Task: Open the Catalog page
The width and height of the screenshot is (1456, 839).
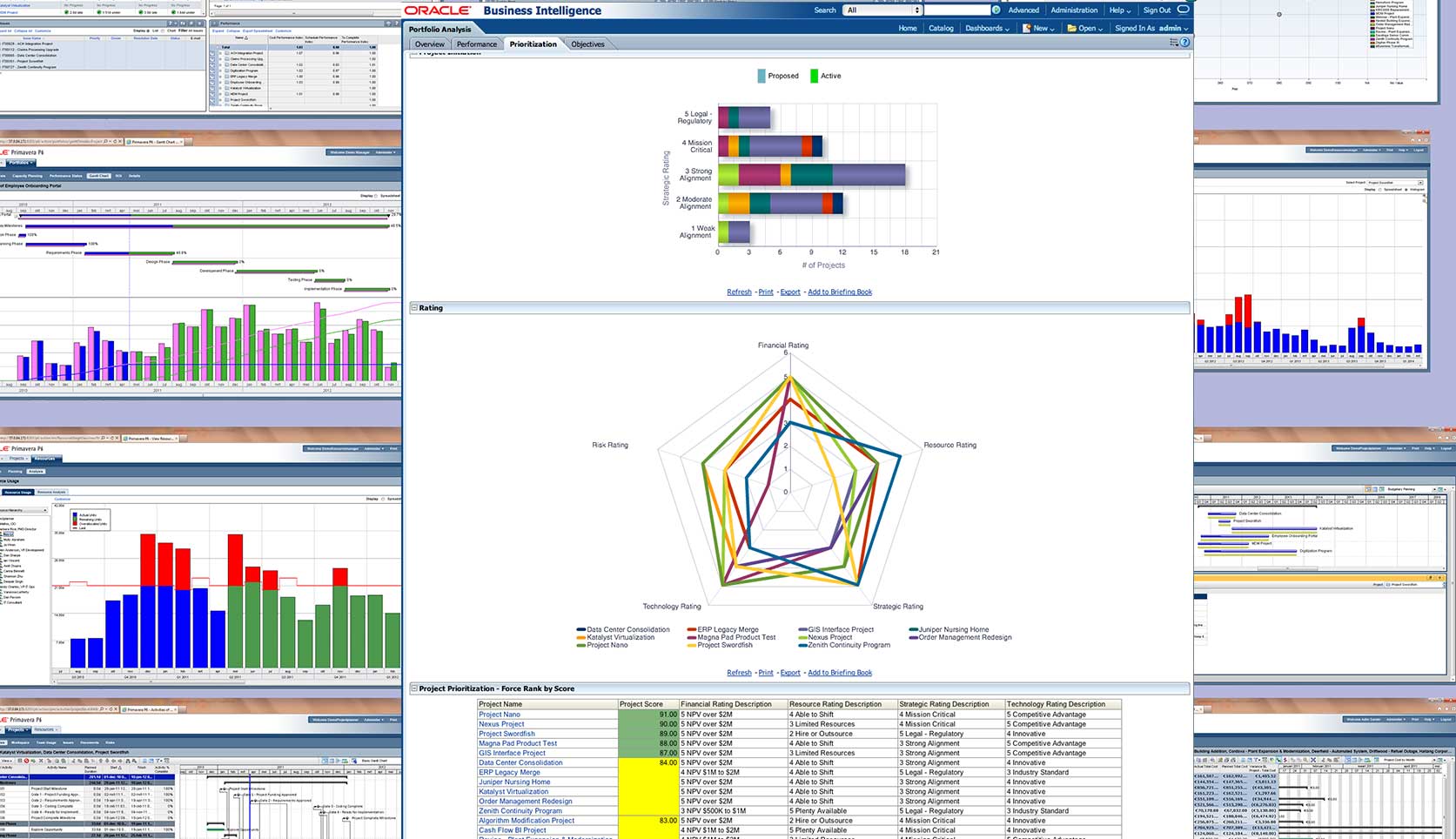Action: click(x=941, y=29)
